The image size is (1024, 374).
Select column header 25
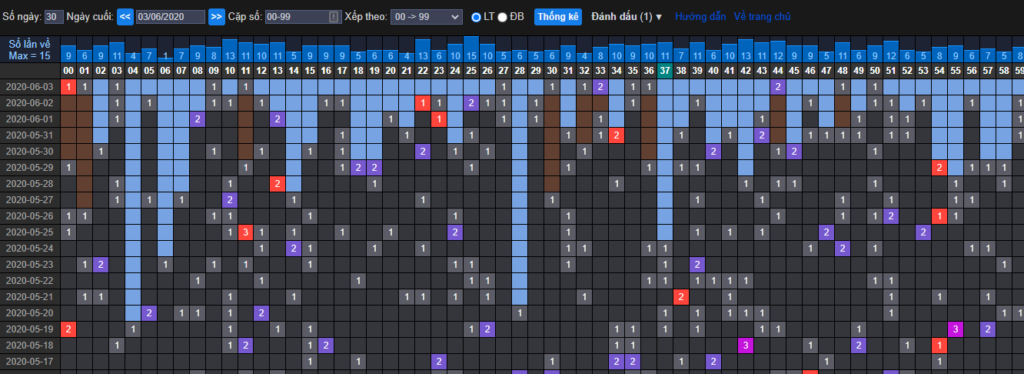pos(472,70)
